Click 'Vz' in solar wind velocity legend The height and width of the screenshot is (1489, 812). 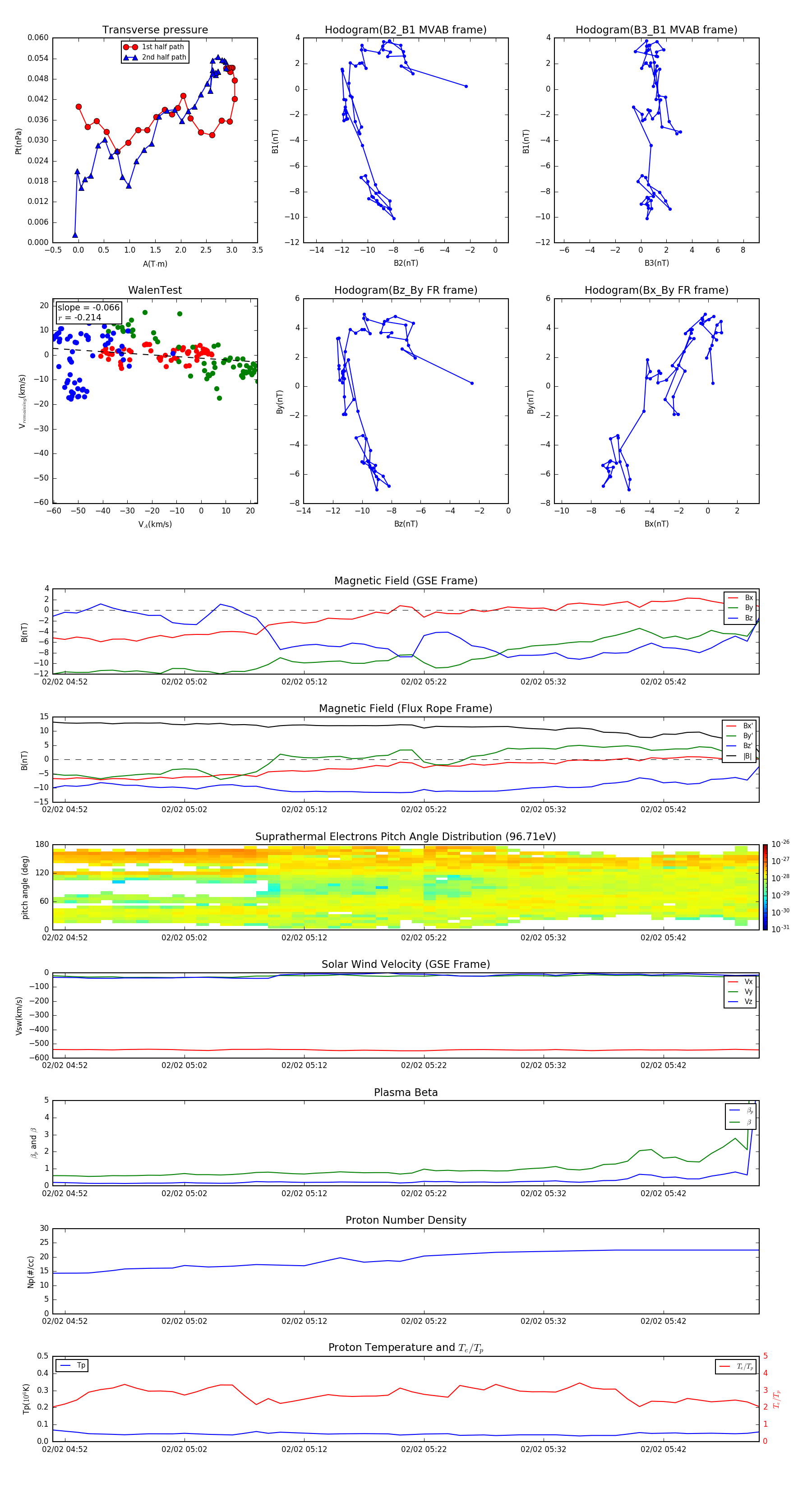click(748, 1002)
